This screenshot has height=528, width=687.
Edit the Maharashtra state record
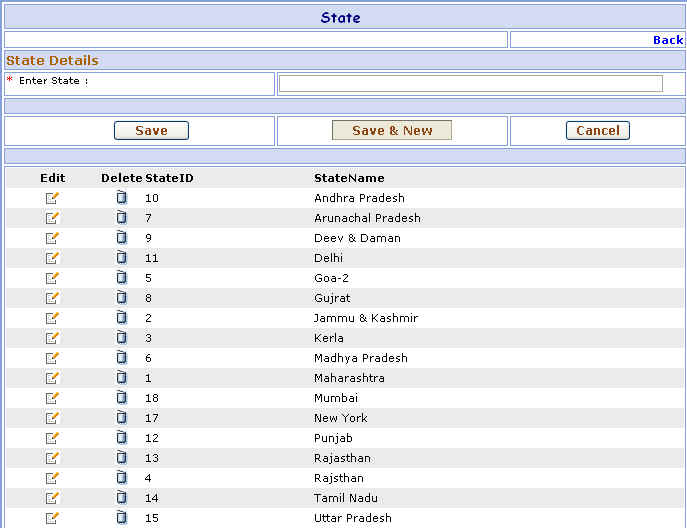[52, 378]
